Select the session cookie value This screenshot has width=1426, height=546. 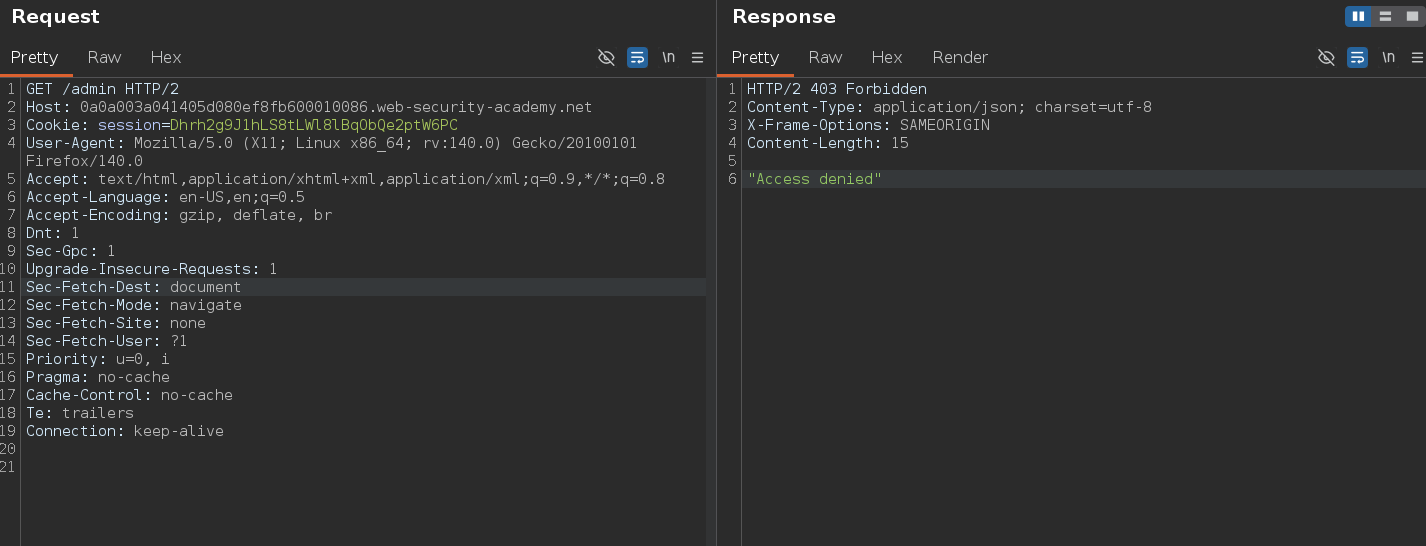314,125
